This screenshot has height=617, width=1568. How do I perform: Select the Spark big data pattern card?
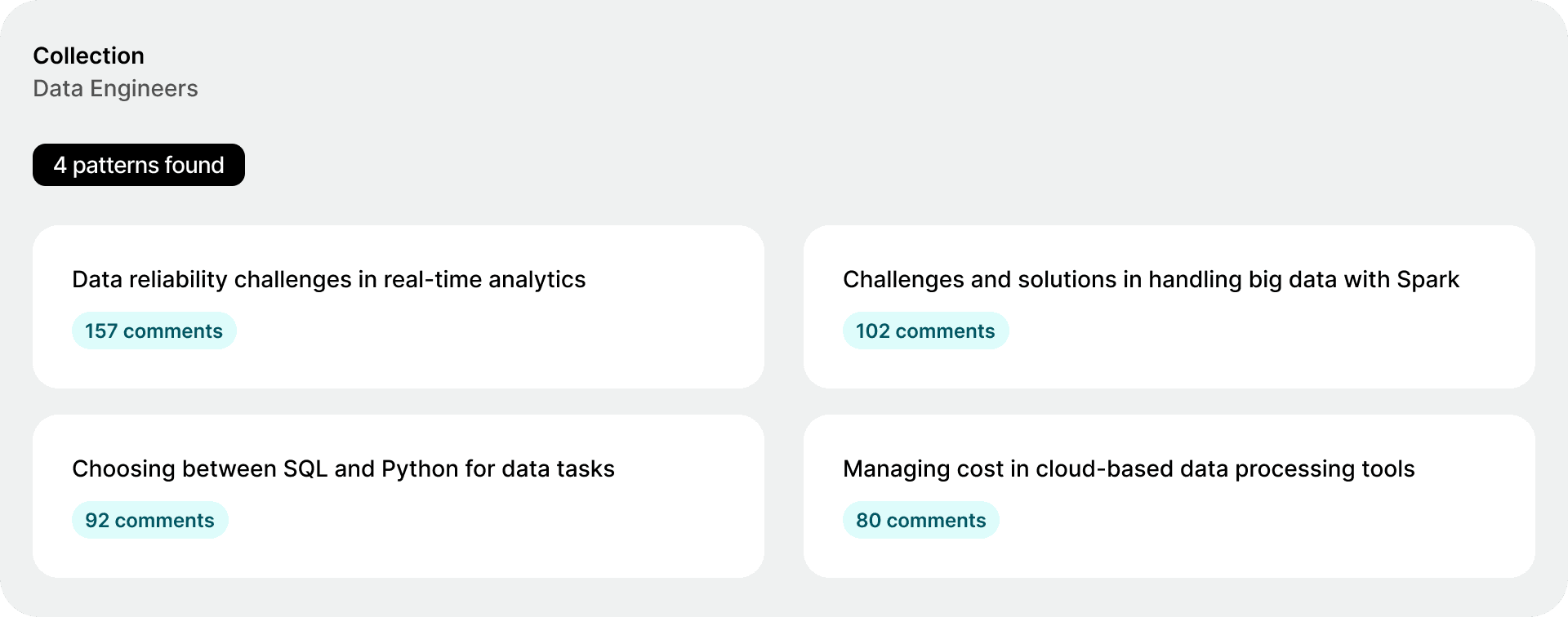coord(1169,307)
